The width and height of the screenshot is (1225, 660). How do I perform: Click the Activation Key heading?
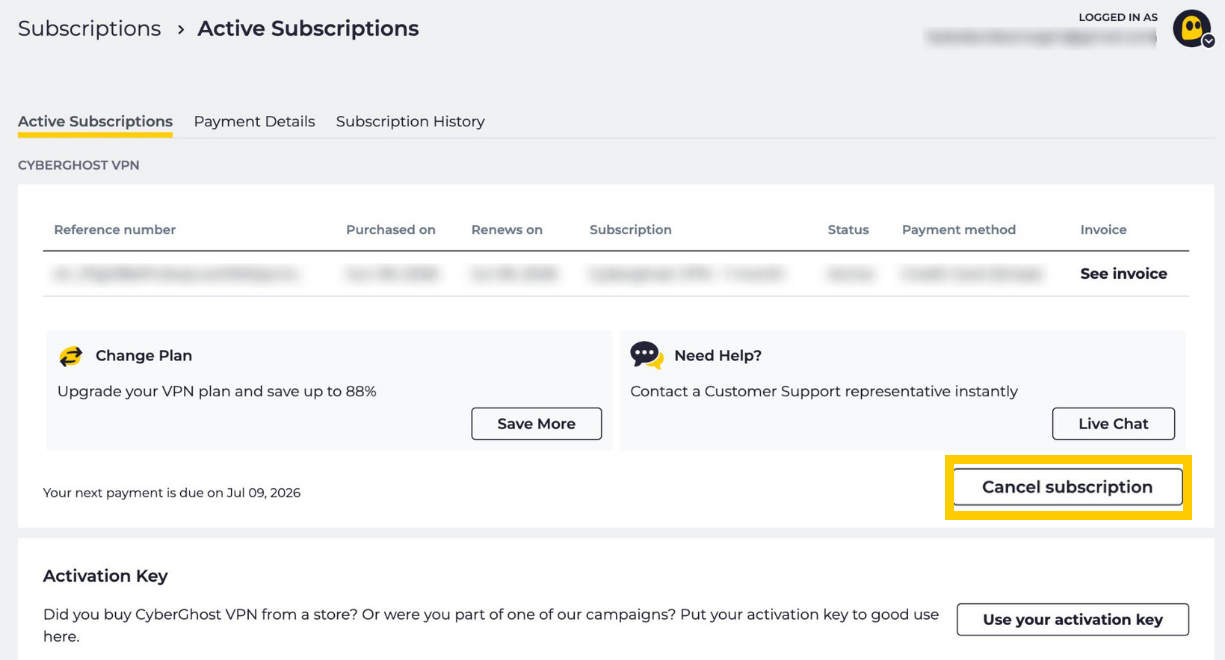tap(105, 576)
